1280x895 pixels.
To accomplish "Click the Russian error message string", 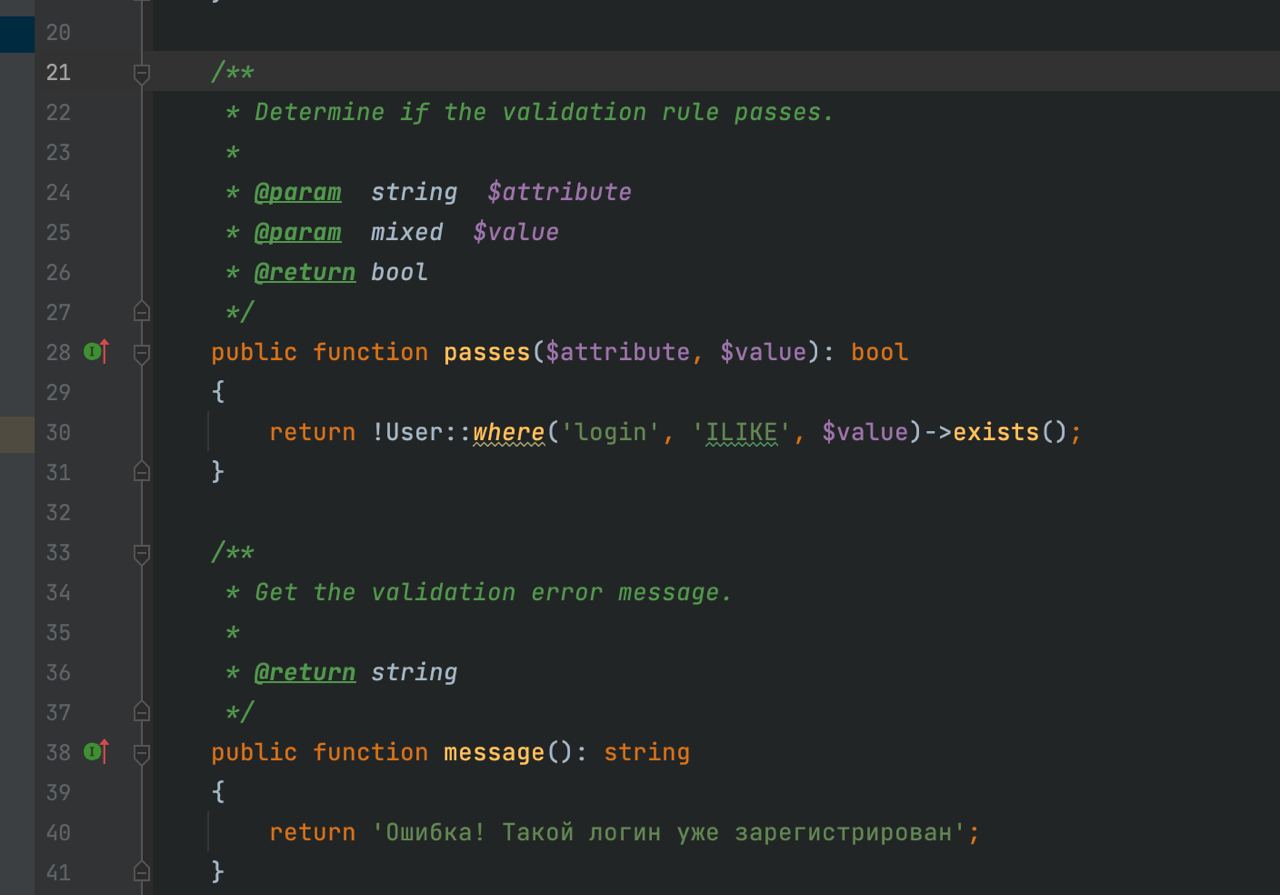I will pos(669,832).
